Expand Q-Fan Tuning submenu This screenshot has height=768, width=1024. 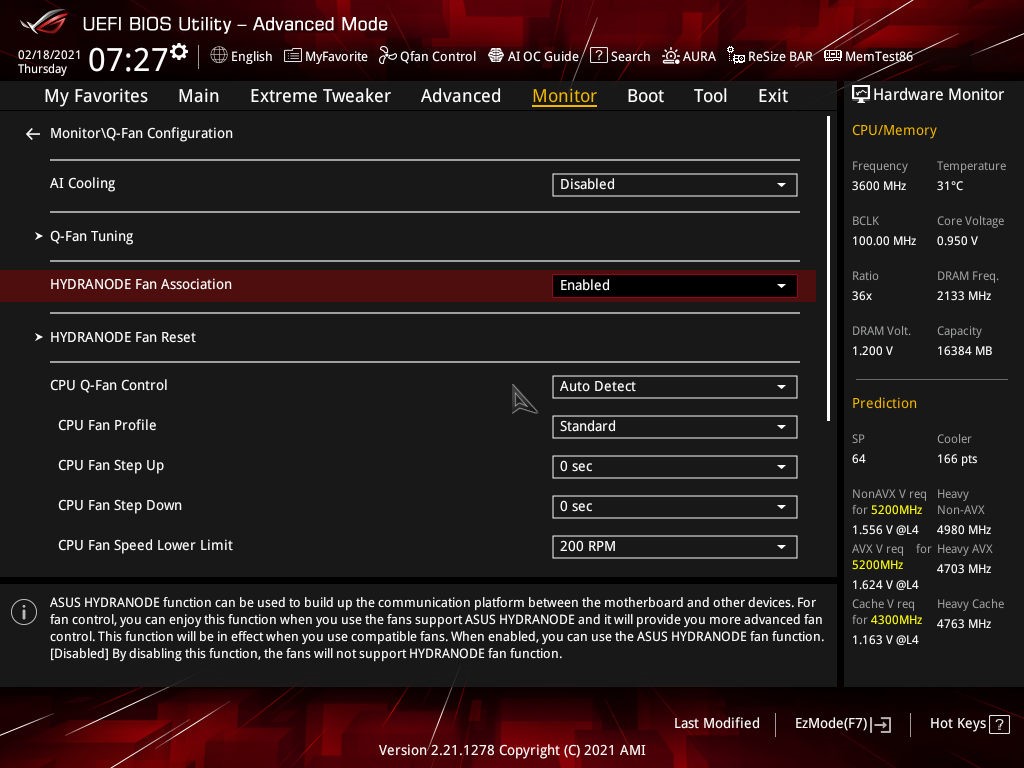[x=91, y=236]
